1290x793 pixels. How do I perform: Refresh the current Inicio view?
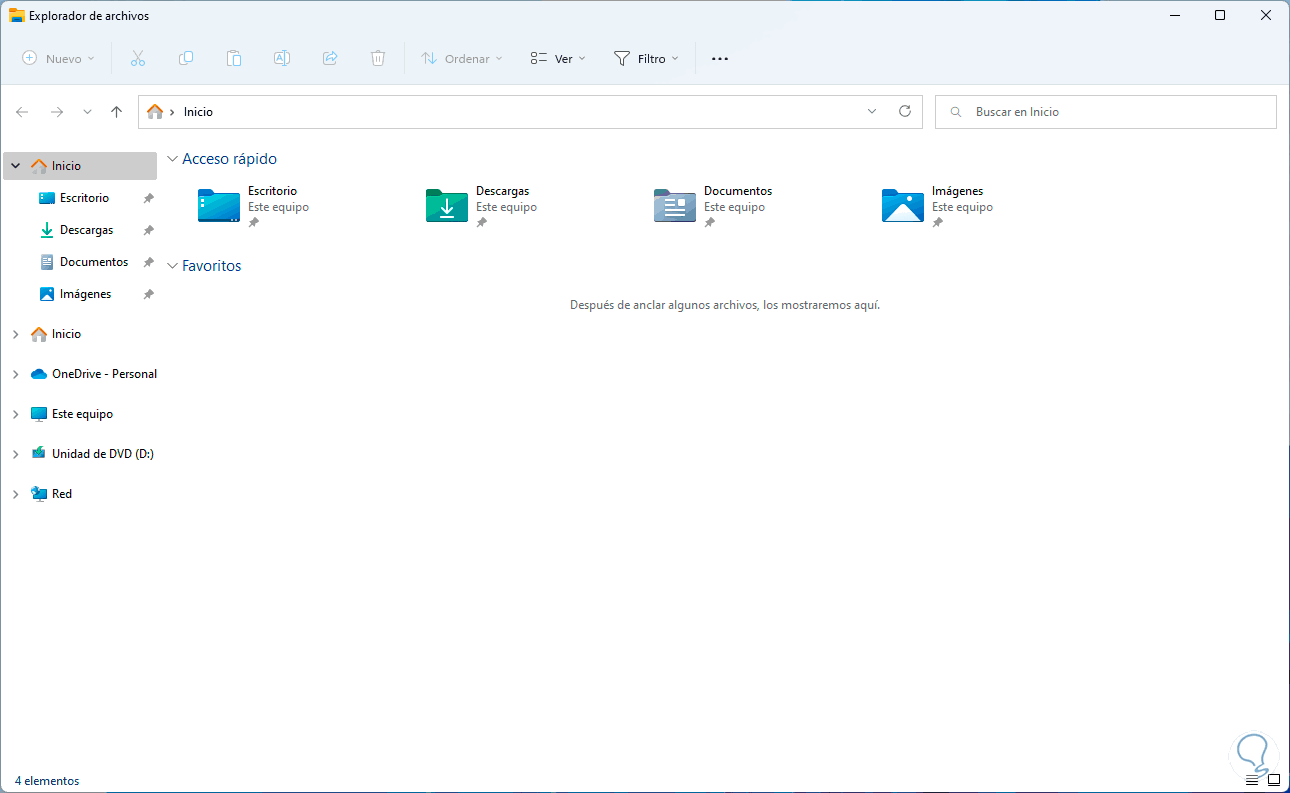(905, 112)
